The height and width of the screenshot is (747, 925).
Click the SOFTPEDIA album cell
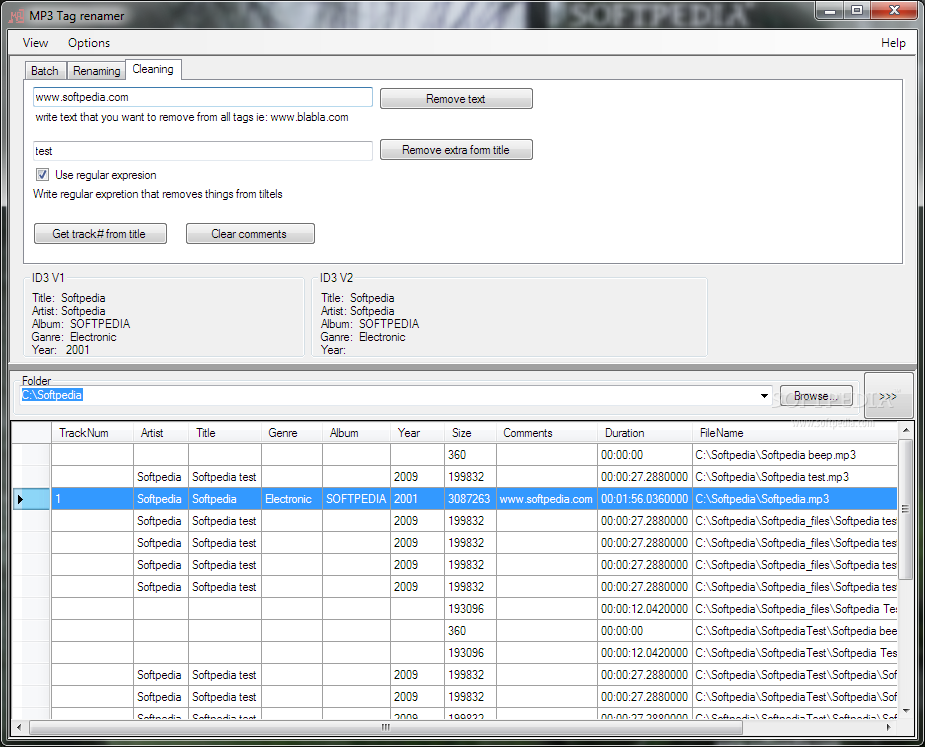pyautogui.click(x=356, y=499)
